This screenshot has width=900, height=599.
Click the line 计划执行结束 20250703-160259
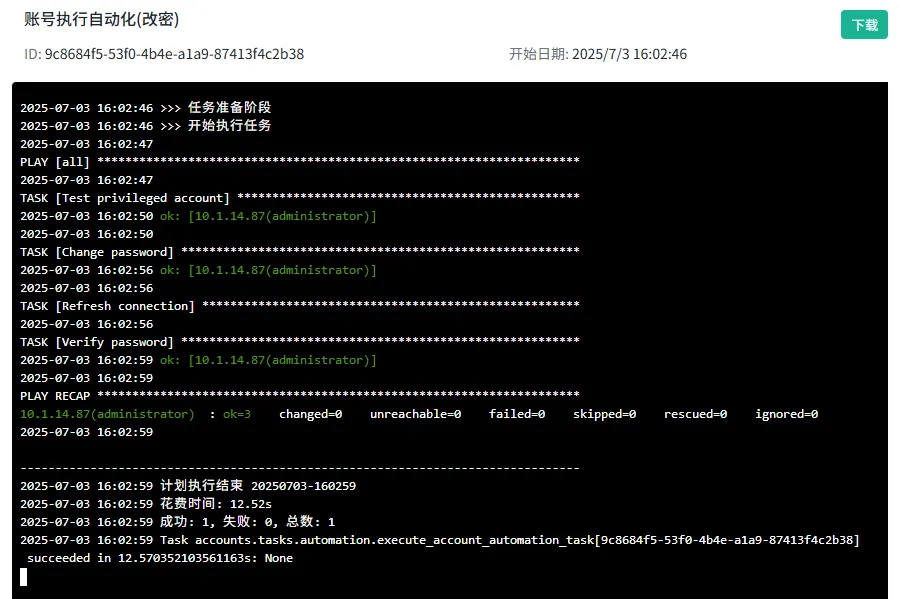[x=188, y=486]
